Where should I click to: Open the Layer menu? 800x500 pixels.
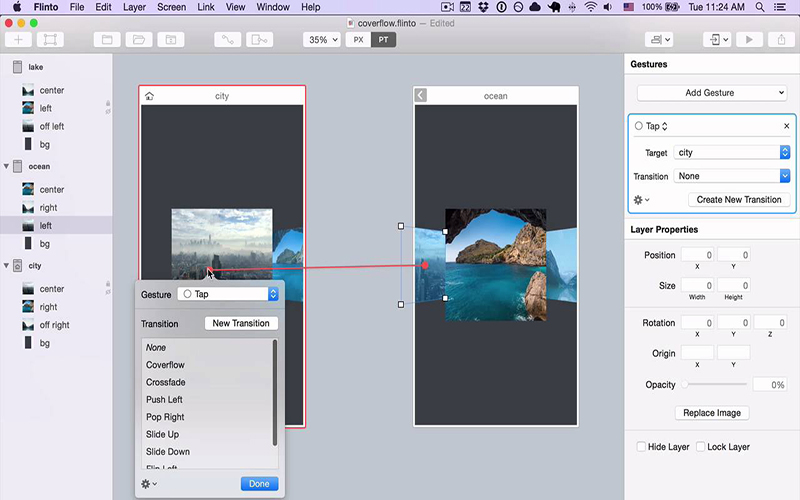click(134, 7)
